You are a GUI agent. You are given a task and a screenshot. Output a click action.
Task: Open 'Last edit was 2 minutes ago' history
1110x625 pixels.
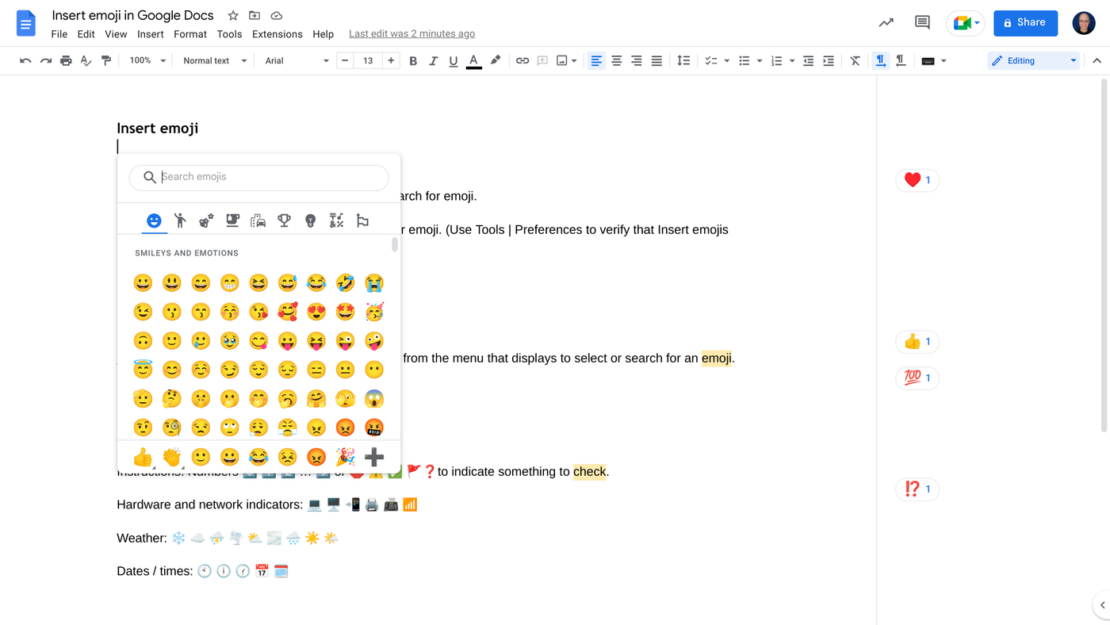[411, 33]
